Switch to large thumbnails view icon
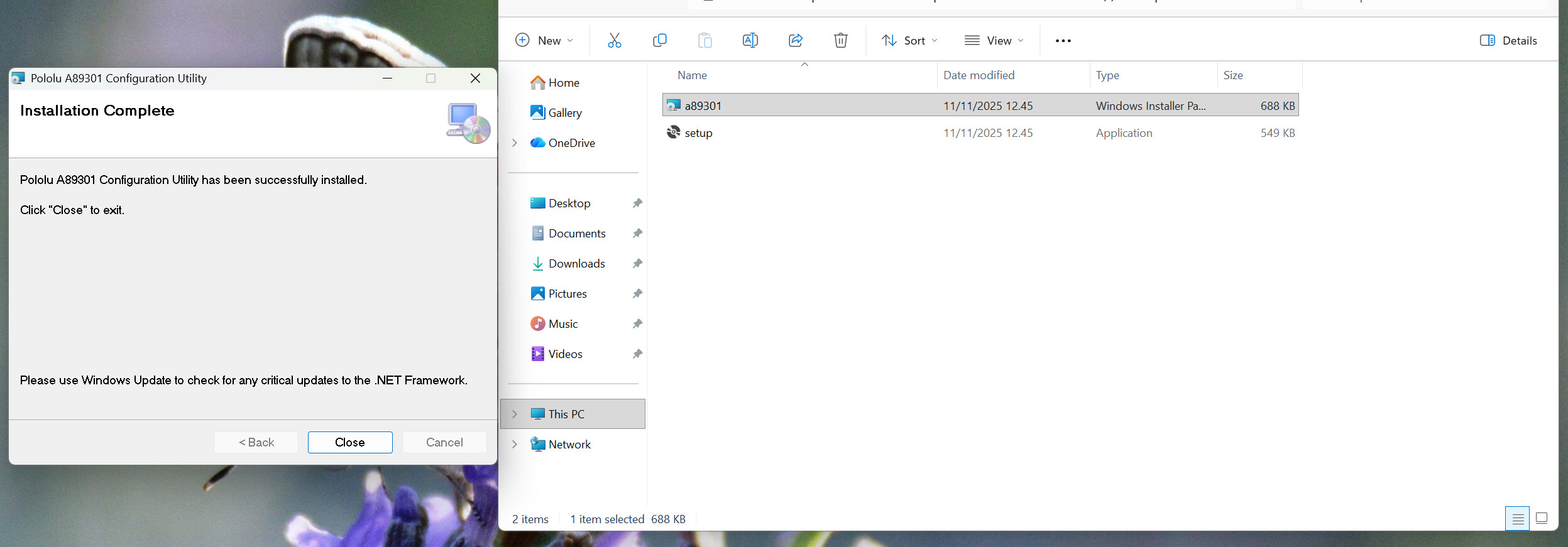 tap(1541, 519)
